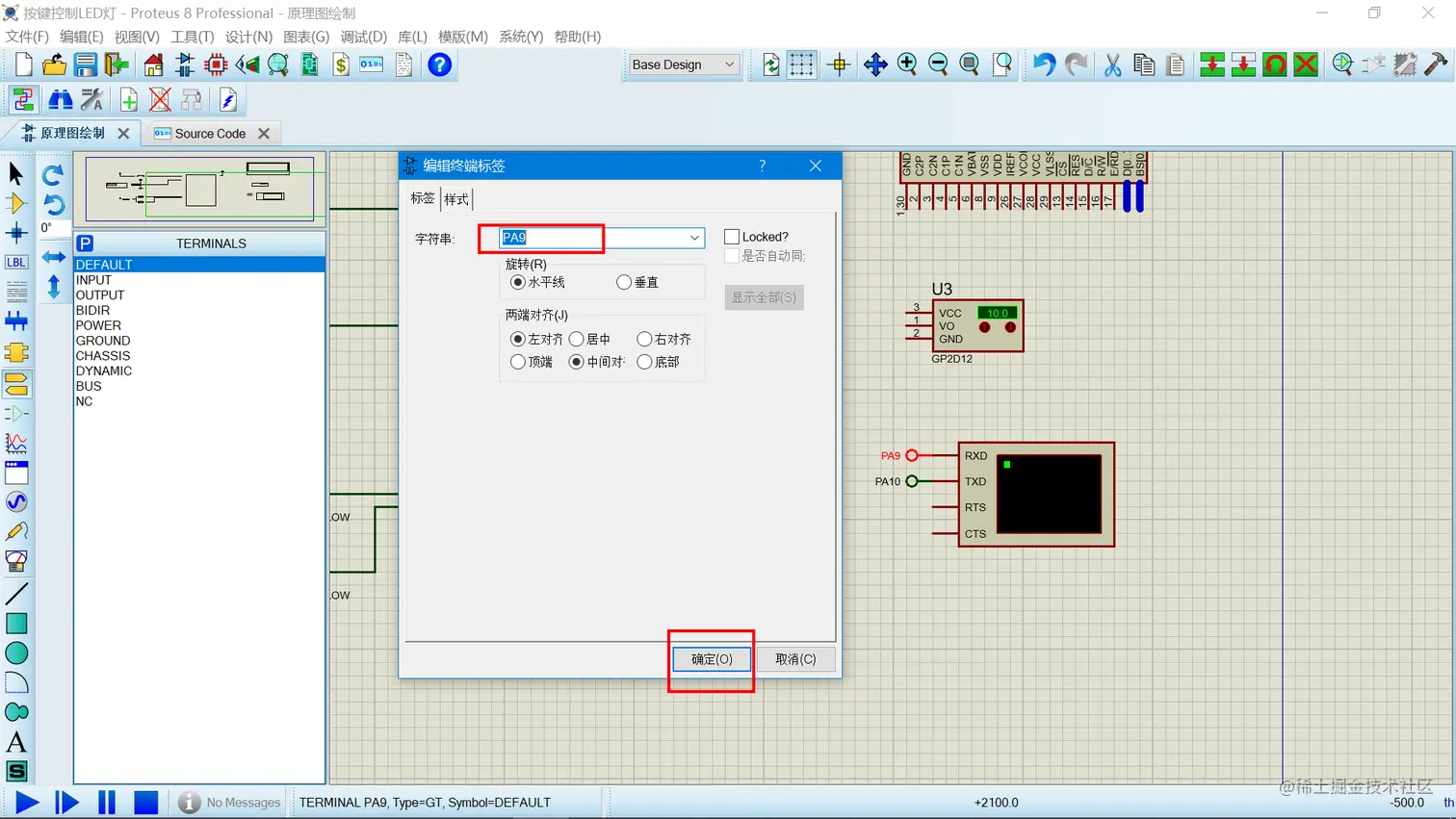Close the 编辑终端标签 dialog
This screenshot has height=819, width=1456.
[x=816, y=166]
